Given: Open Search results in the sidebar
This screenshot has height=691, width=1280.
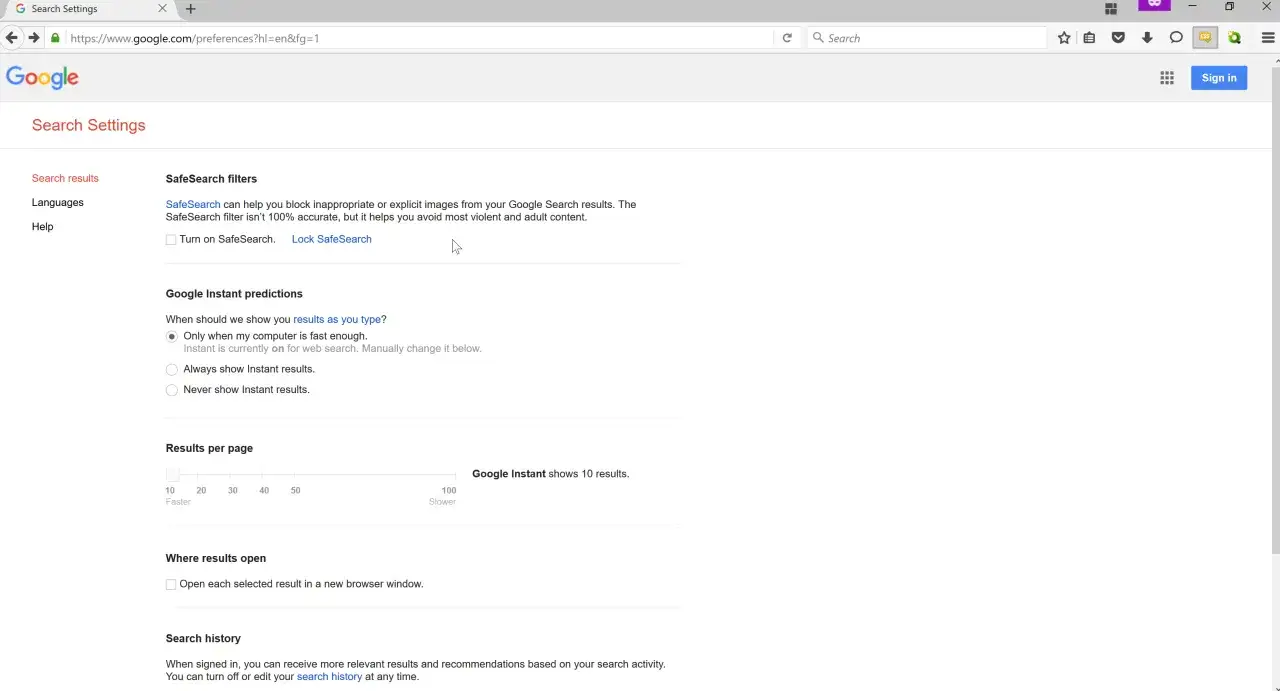Looking at the screenshot, I should 65,178.
